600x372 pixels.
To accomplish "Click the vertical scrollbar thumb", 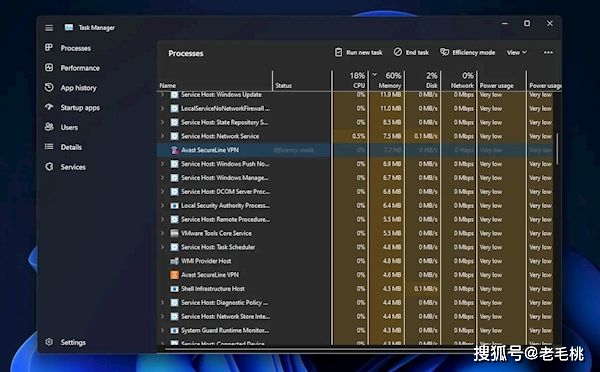I will 557,149.
